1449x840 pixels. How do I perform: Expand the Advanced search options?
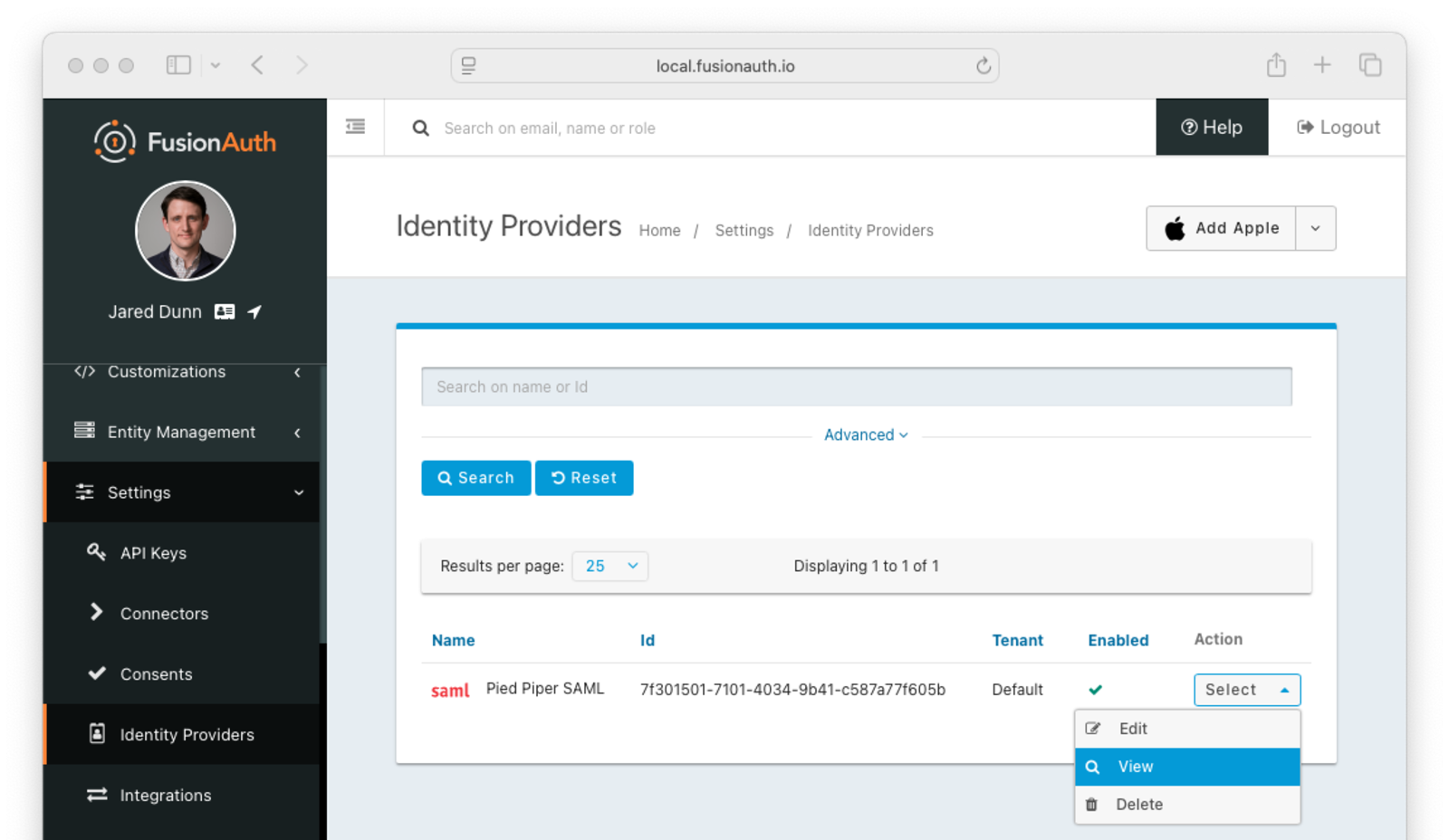point(865,434)
